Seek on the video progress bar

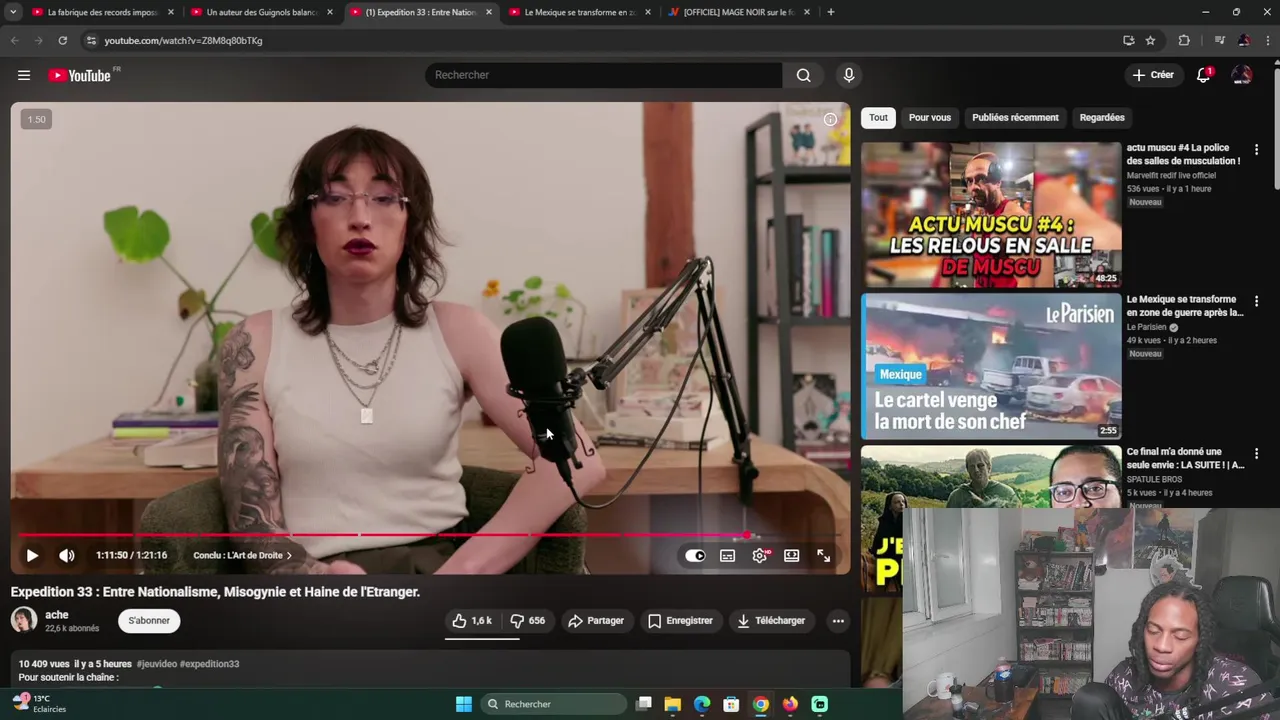click(x=430, y=535)
